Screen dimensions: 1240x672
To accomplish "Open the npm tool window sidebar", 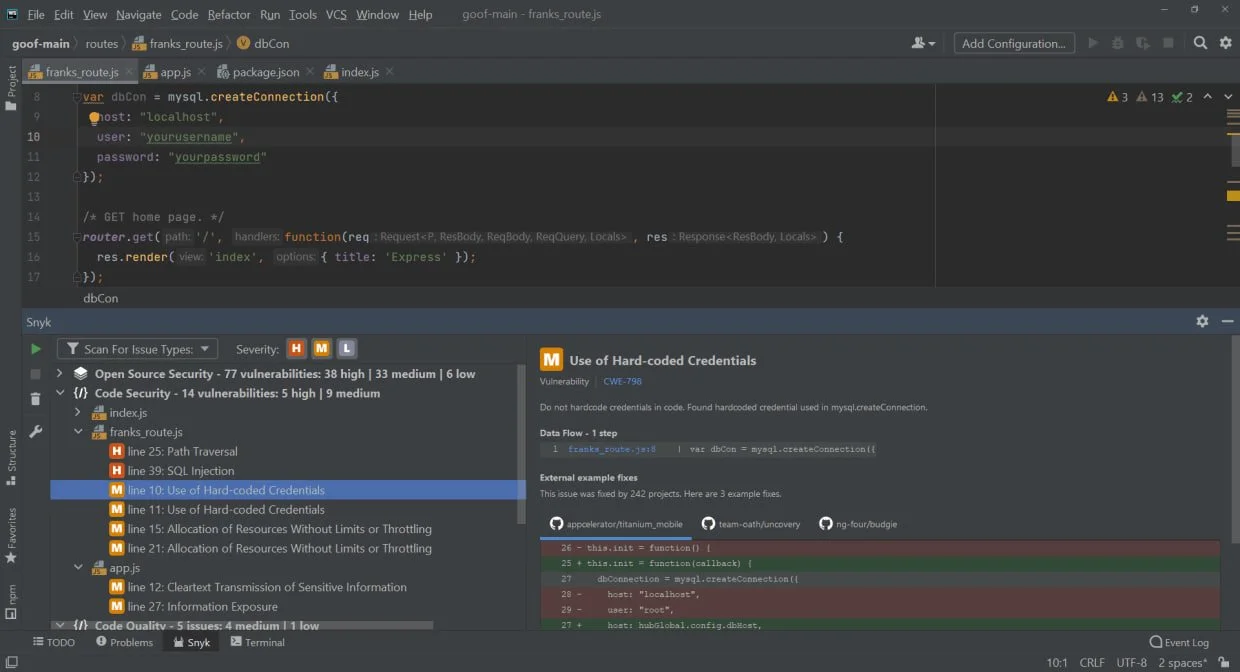I will (11, 600).
